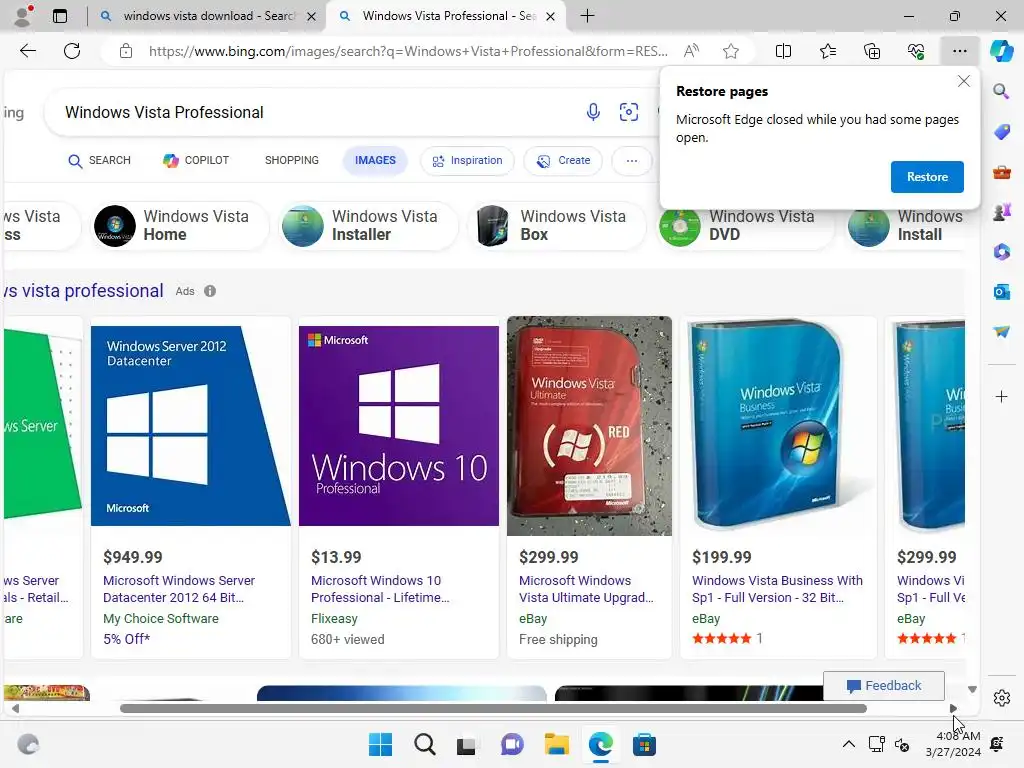This screenshot has height=768, width=1024.
Task: Open Microsoft Windows 10 Professional Lifetime link
Action: click(380, 589)
